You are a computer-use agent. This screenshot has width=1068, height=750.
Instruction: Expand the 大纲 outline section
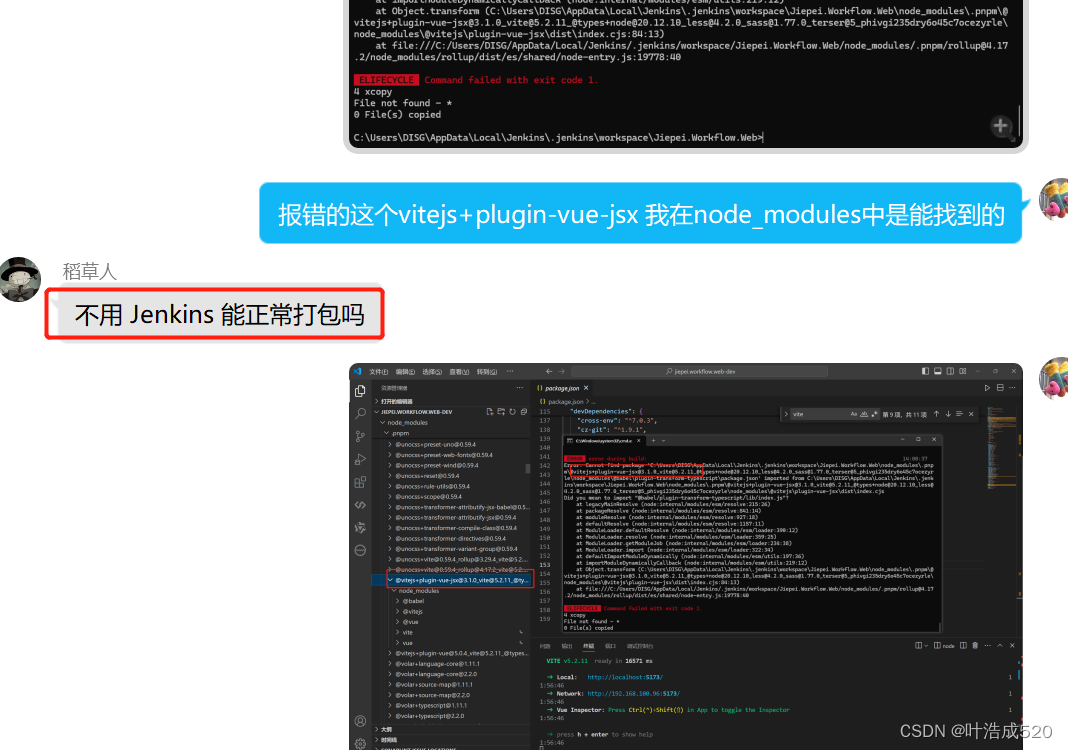452,729
